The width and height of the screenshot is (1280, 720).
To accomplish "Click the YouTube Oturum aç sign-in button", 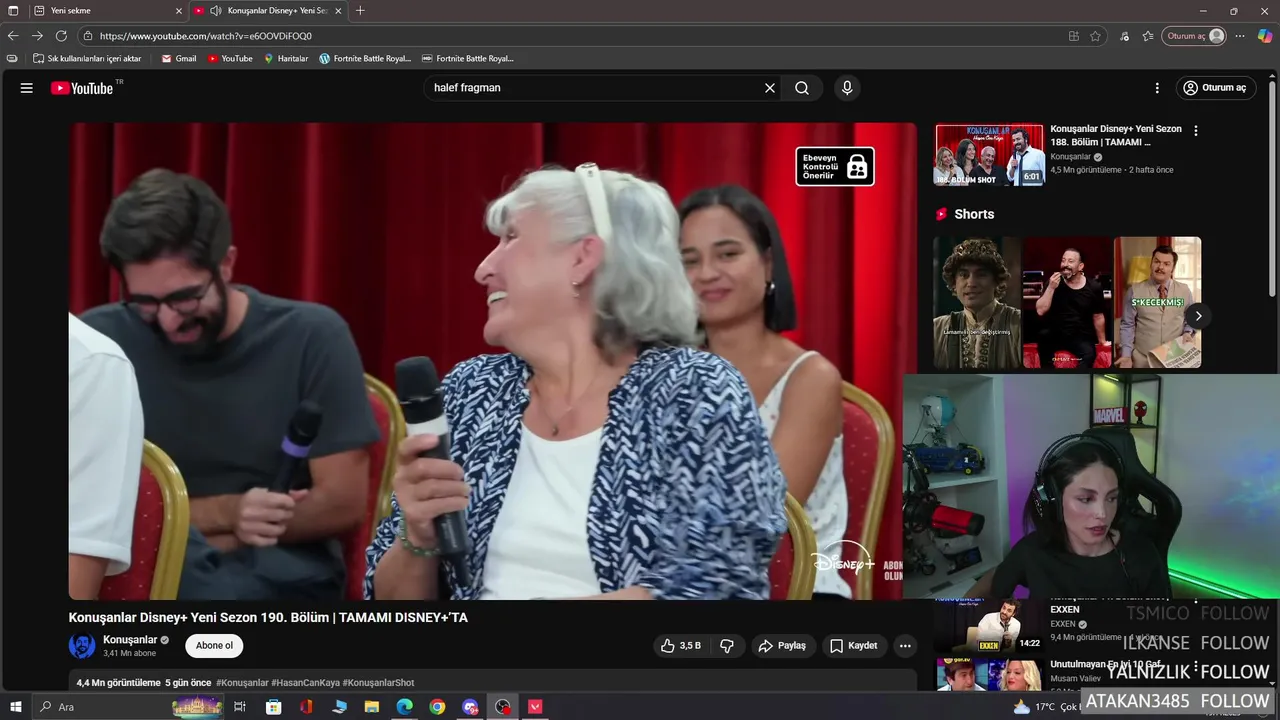I will tap(1216, 88).
